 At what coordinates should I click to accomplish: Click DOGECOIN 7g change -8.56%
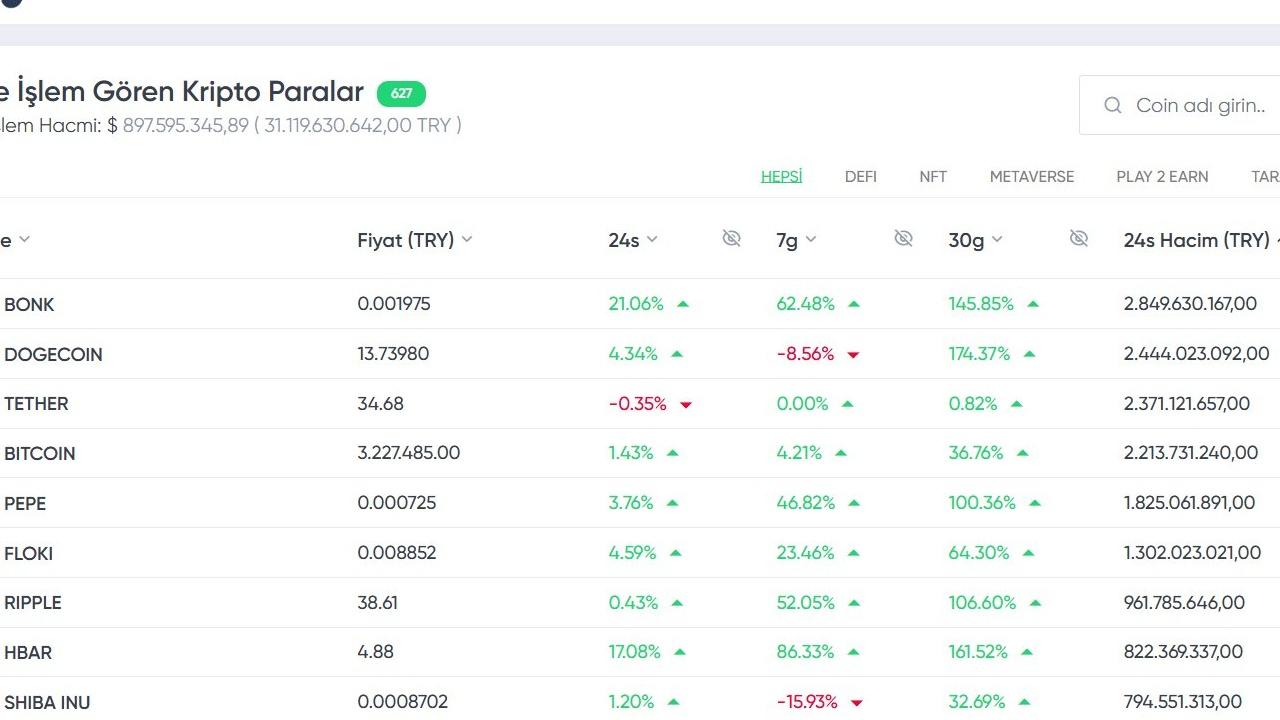(x=805, y=354)
